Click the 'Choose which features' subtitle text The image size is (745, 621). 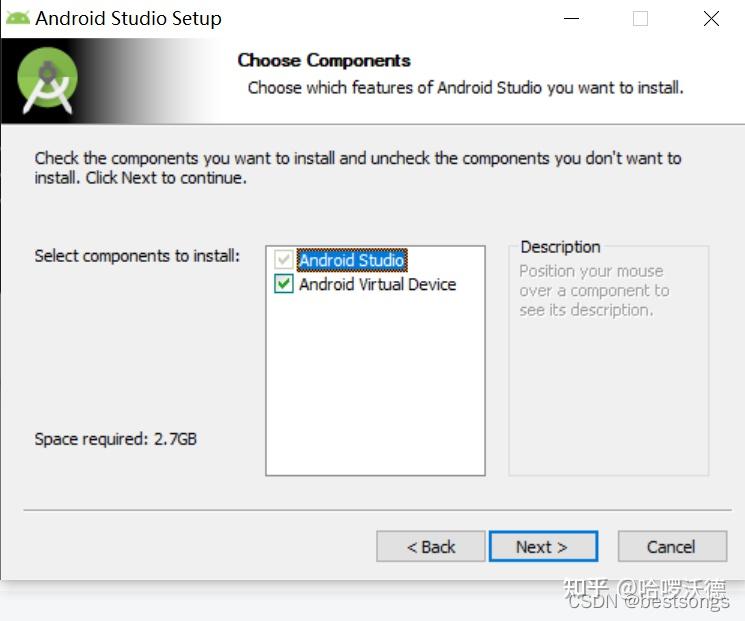click(x=465, y=88)
